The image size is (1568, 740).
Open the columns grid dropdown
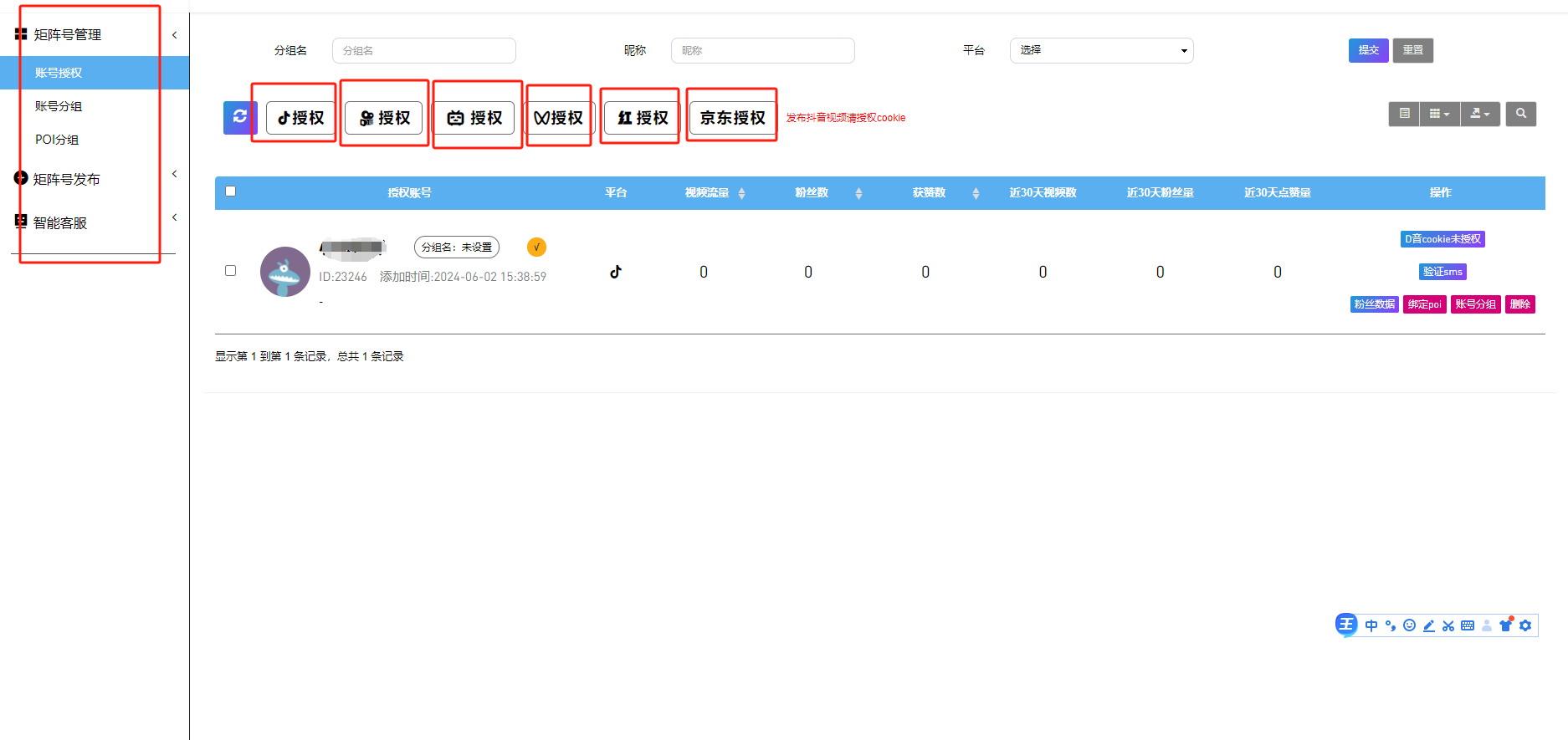[1439, 114]
